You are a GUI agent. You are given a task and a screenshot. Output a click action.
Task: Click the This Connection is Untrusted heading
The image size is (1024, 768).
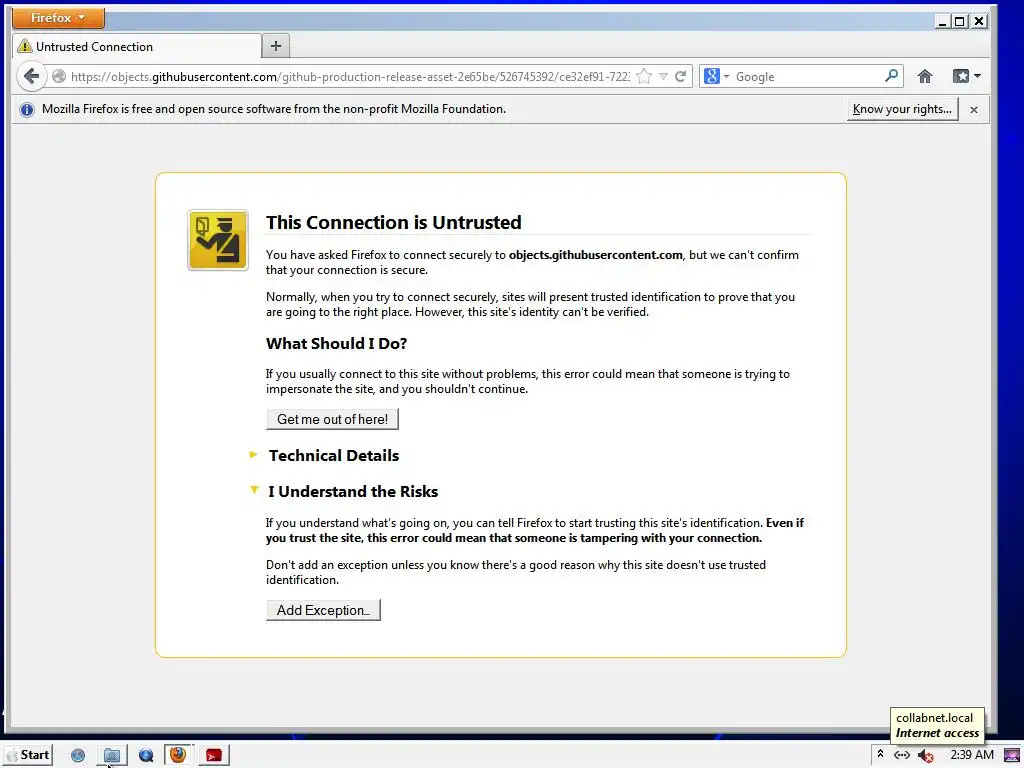tap(394, 222)
